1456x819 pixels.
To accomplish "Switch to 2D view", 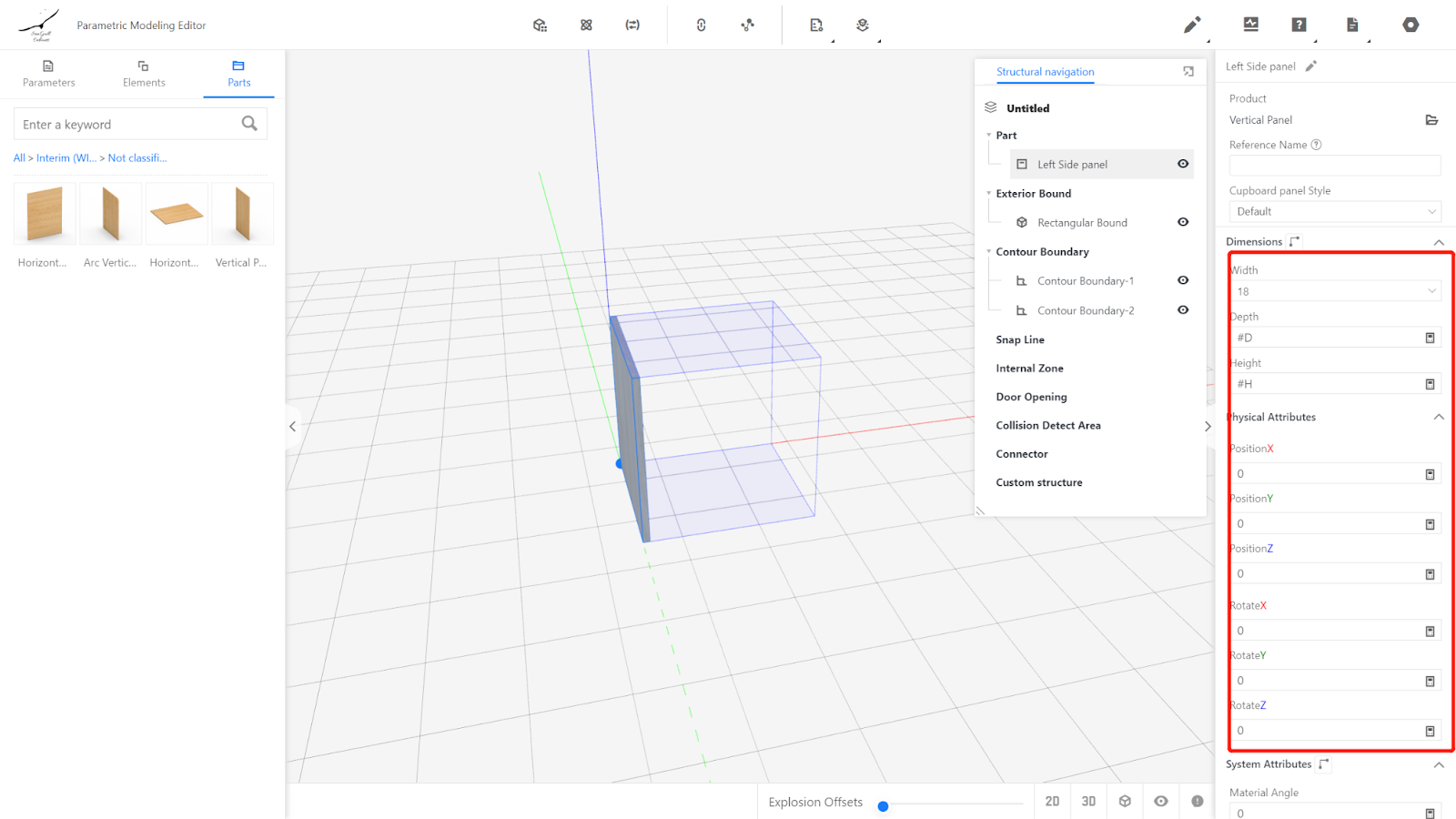I will (1052, 802).
